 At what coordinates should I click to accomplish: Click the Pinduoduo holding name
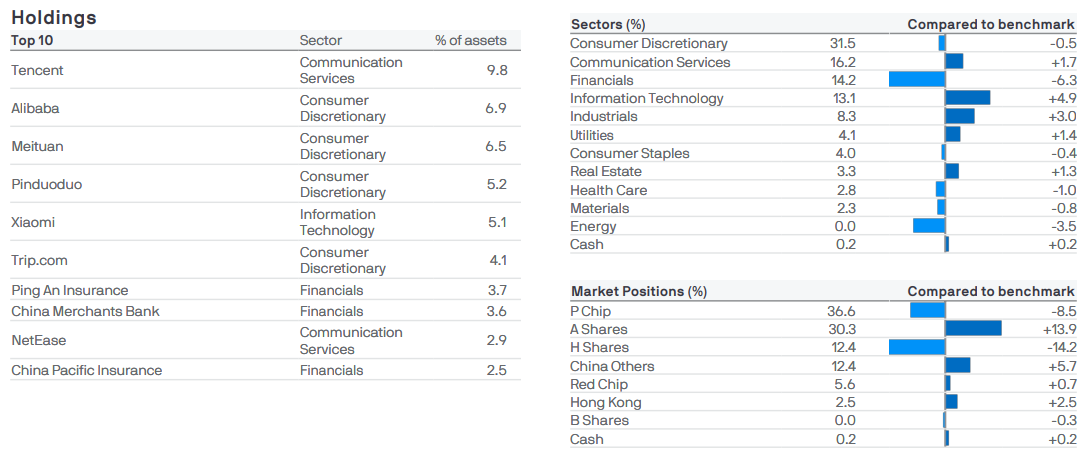pos(44,184)
